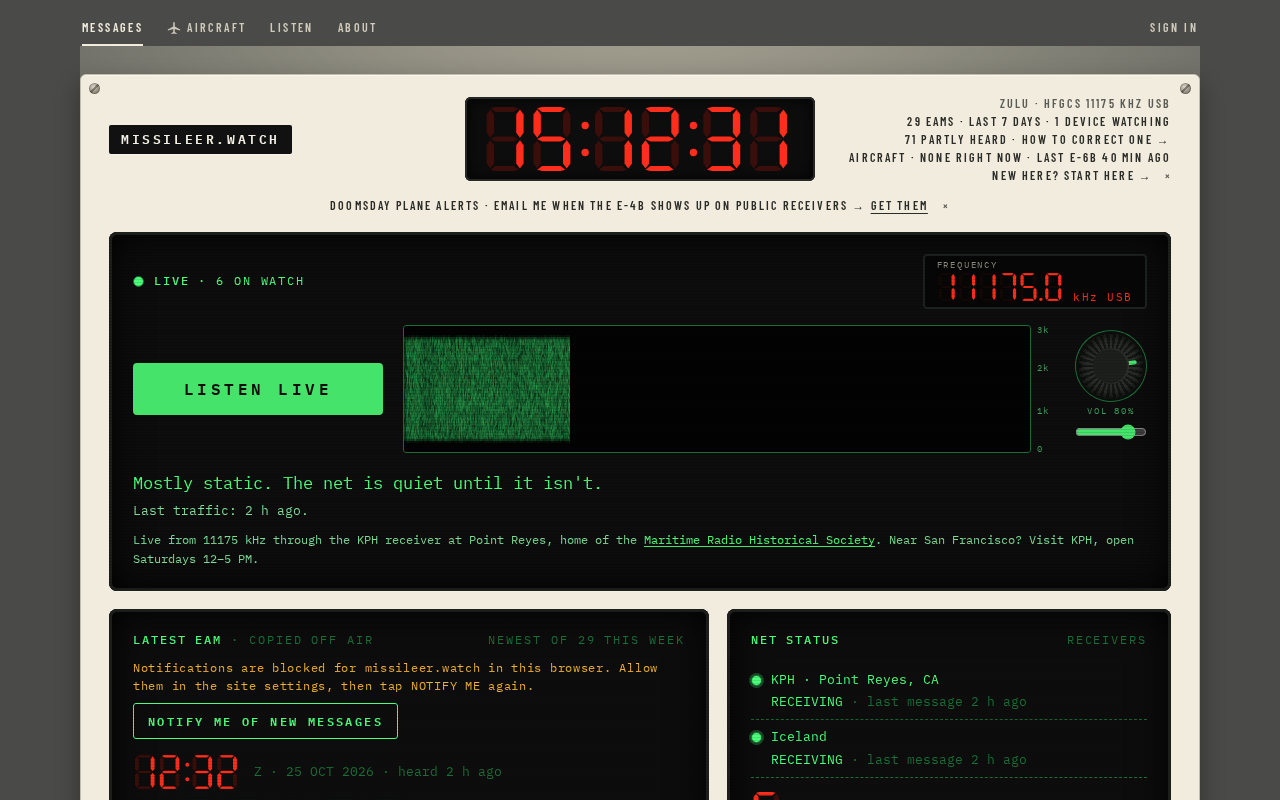
Task: Click the "LATEST EAM" panel heading
Action: pos(177,640)
